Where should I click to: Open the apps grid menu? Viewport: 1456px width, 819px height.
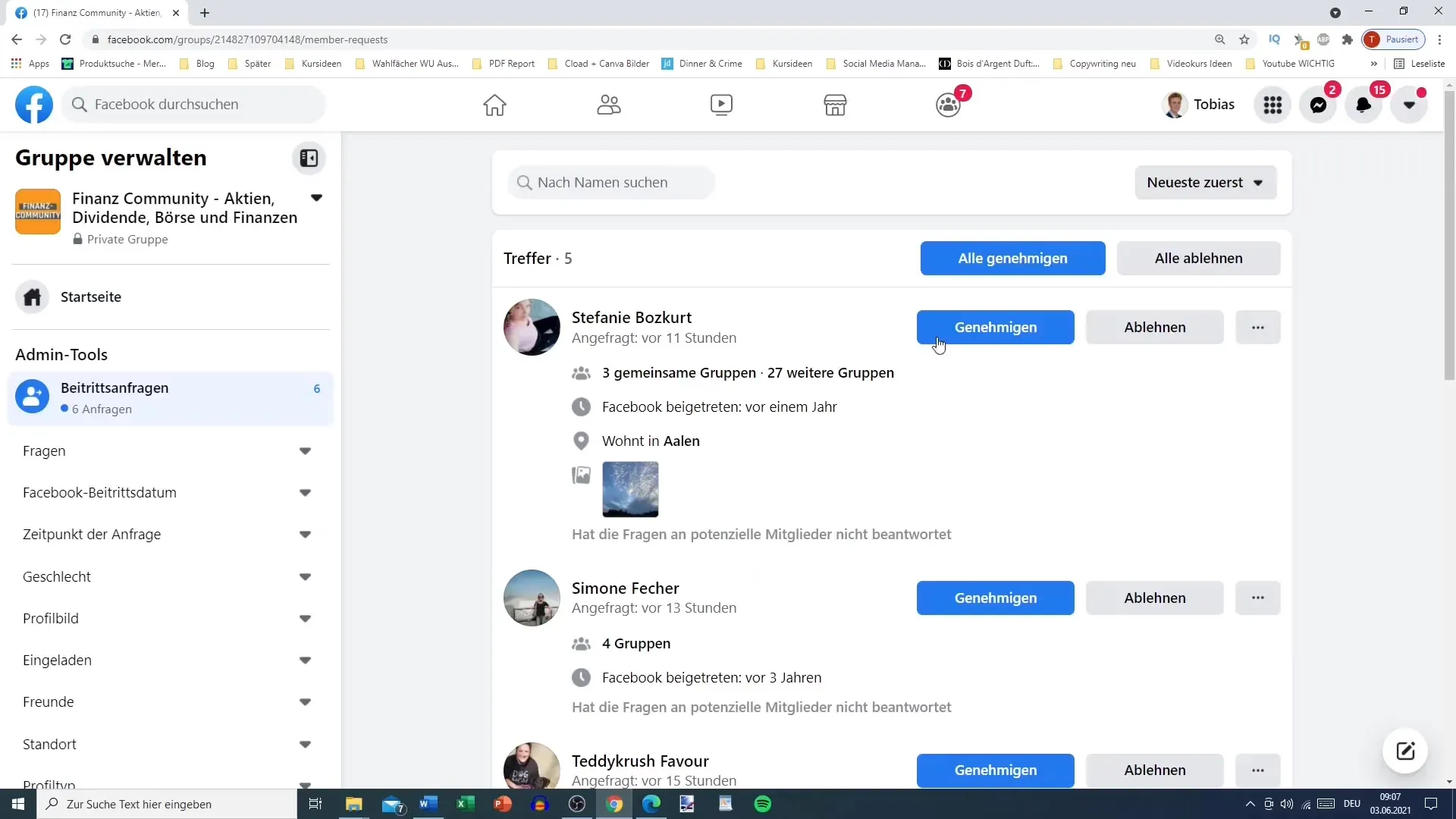point(1272,105)
